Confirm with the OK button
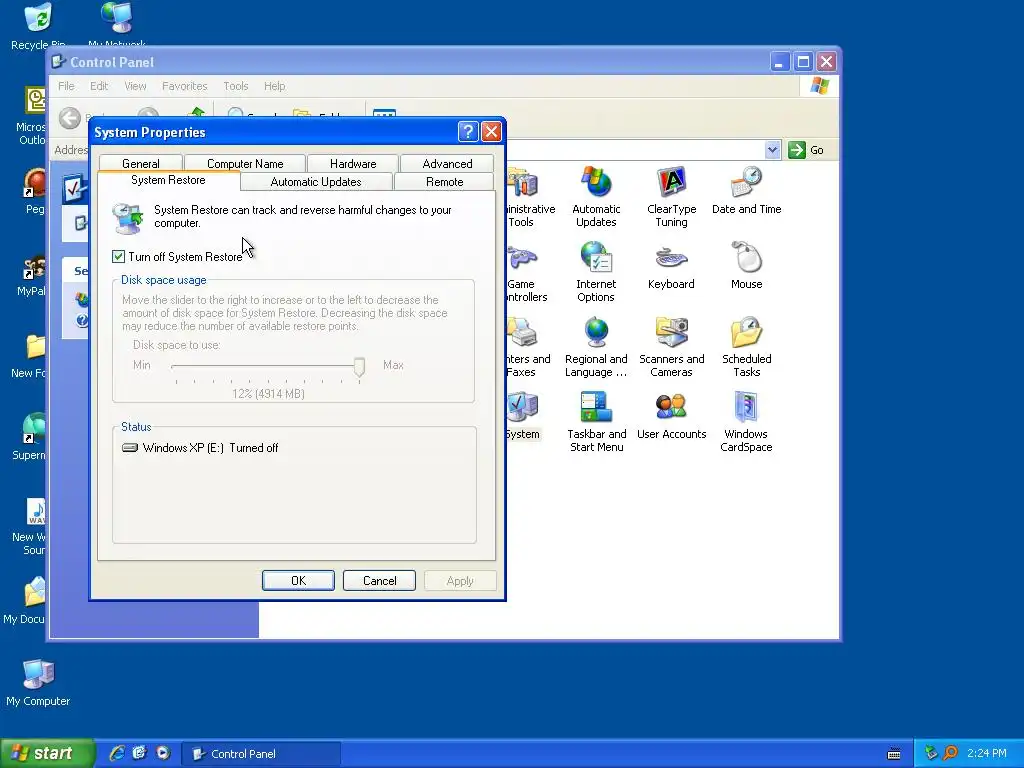The width and height of the screenshot is (1024, 768). (298, 581)
